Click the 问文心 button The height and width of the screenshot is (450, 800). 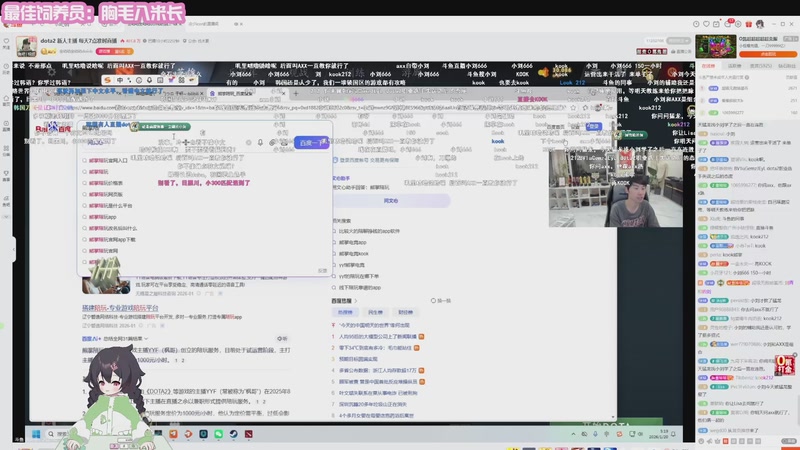tap(391, 201)
